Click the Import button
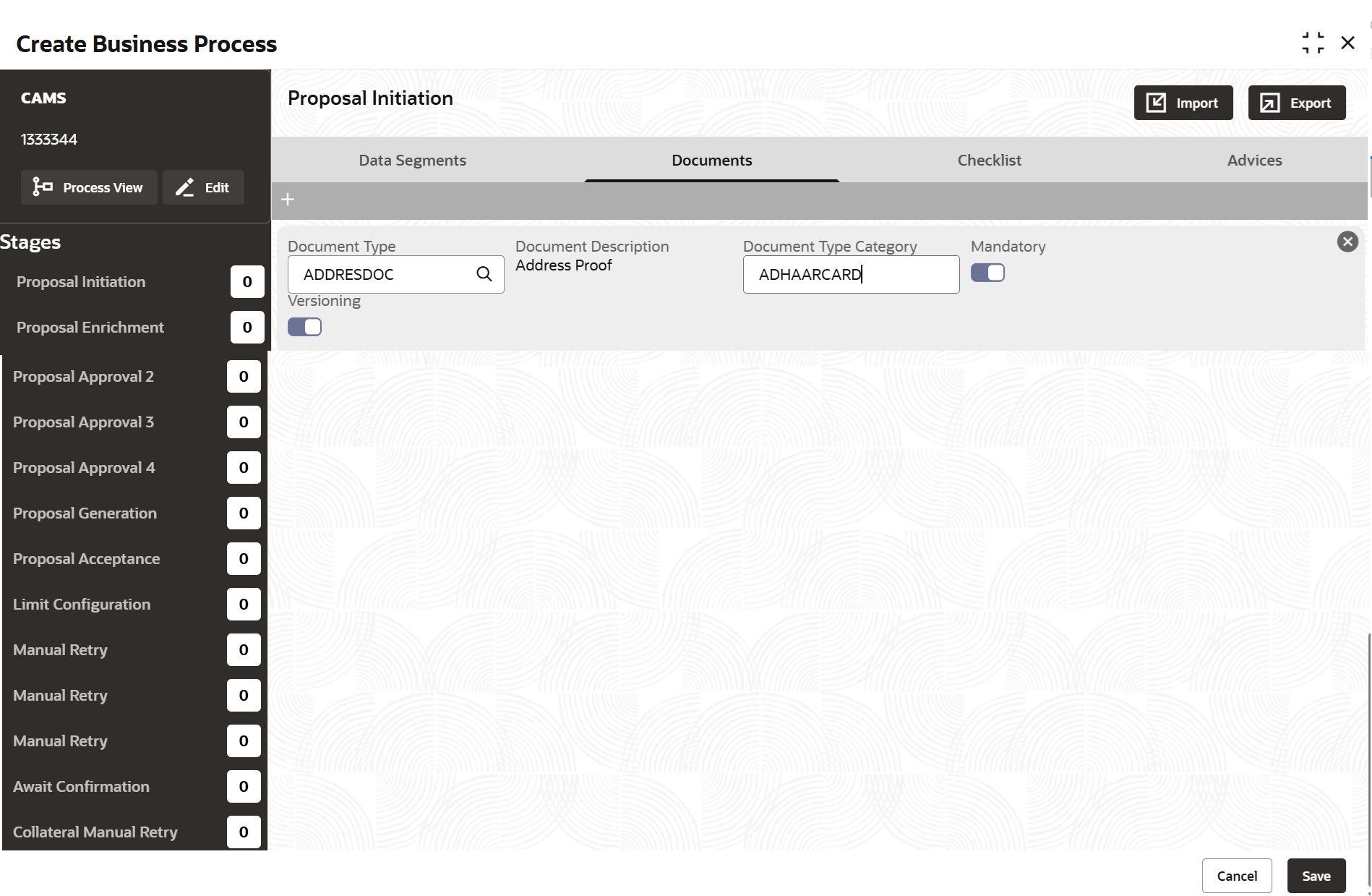Viewport: 1372px width, 896px height. pyautogui.click(x=1183, y=103)
